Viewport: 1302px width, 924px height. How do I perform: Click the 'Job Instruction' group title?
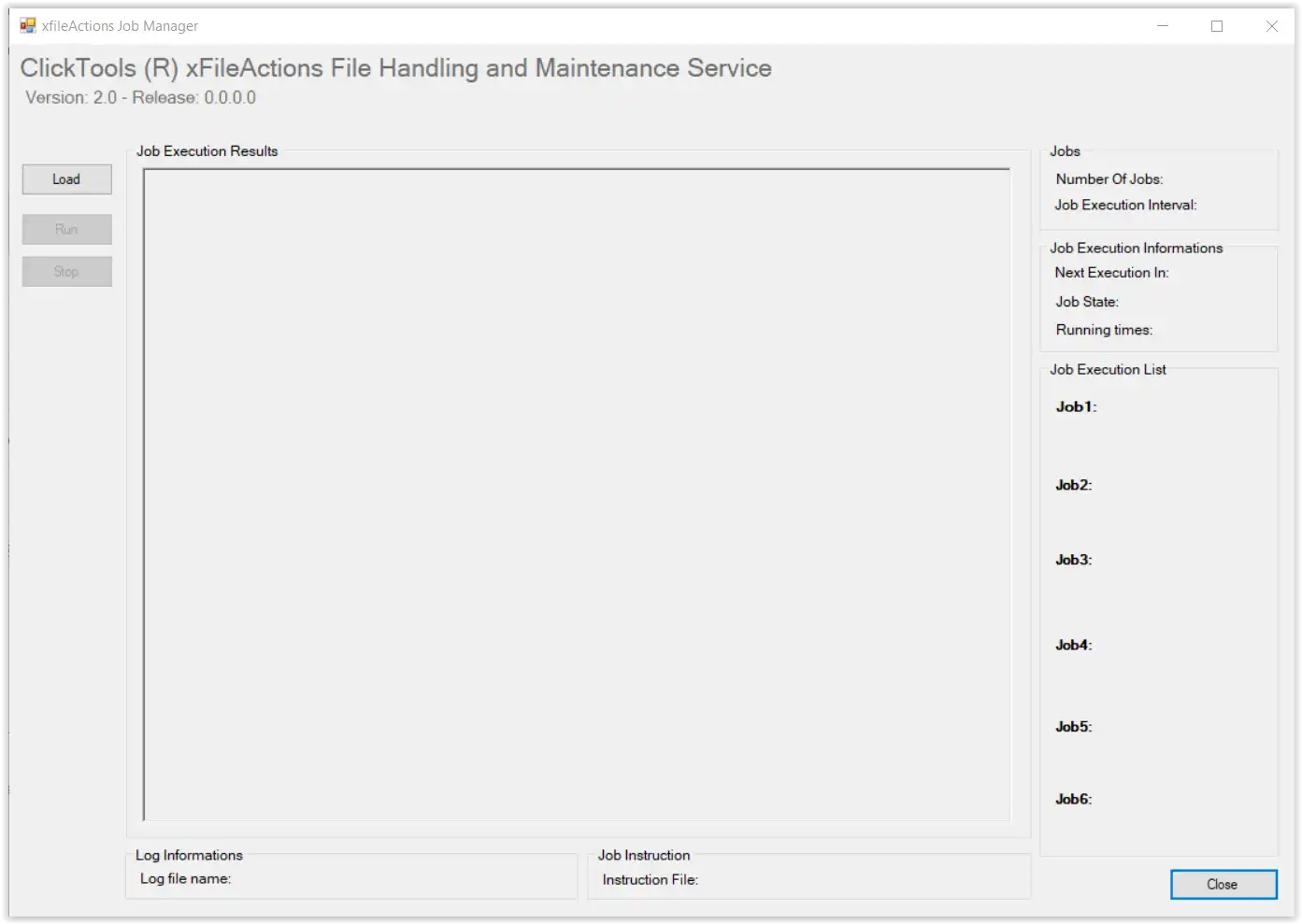coord(644,856)
